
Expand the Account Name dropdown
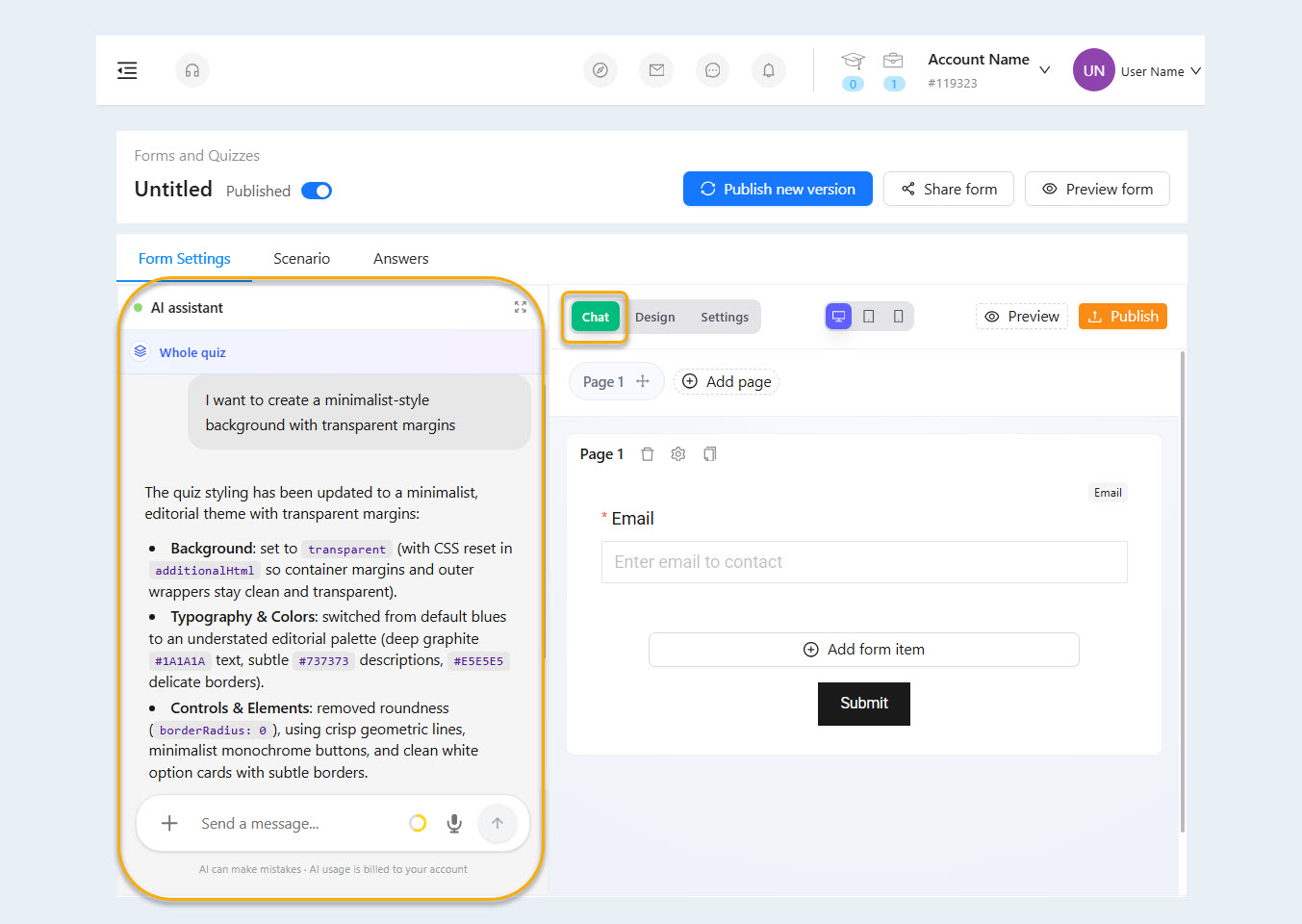[x=1045, y=70]
